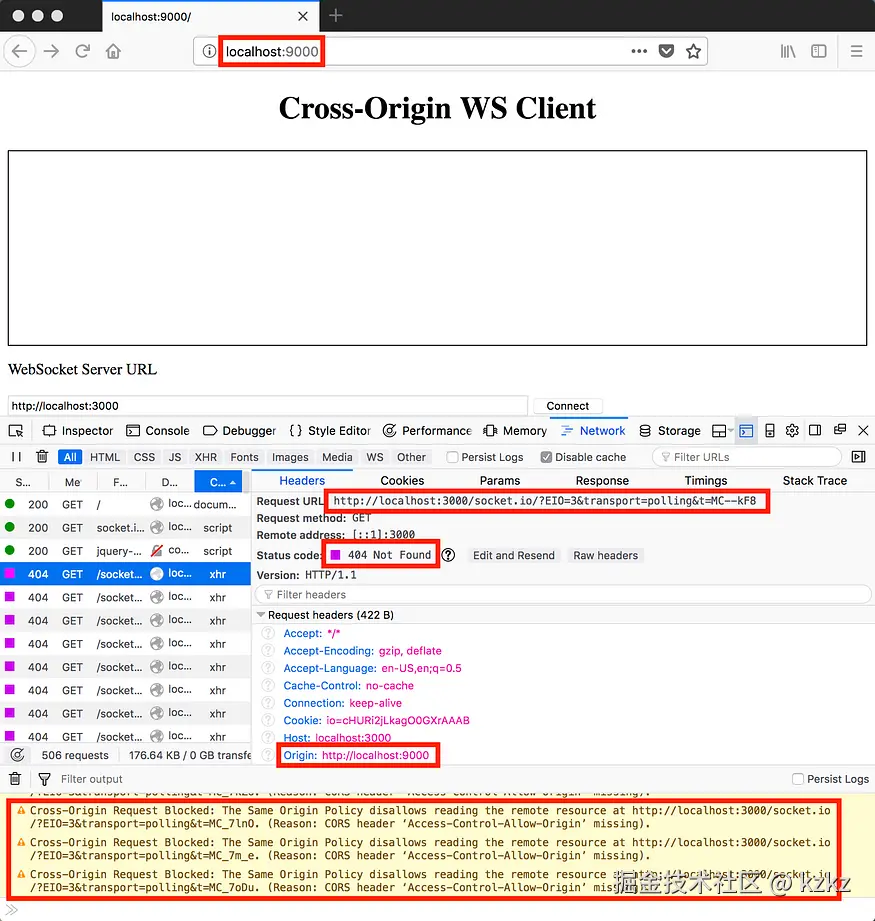Open the Memory tab
875x921 pixels.
515,431
